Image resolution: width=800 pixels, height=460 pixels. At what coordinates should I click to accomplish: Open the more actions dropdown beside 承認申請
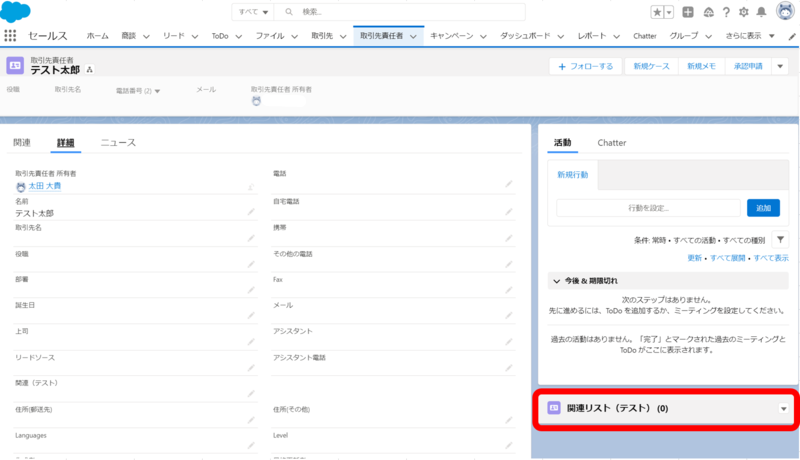[x=780, y=66]
